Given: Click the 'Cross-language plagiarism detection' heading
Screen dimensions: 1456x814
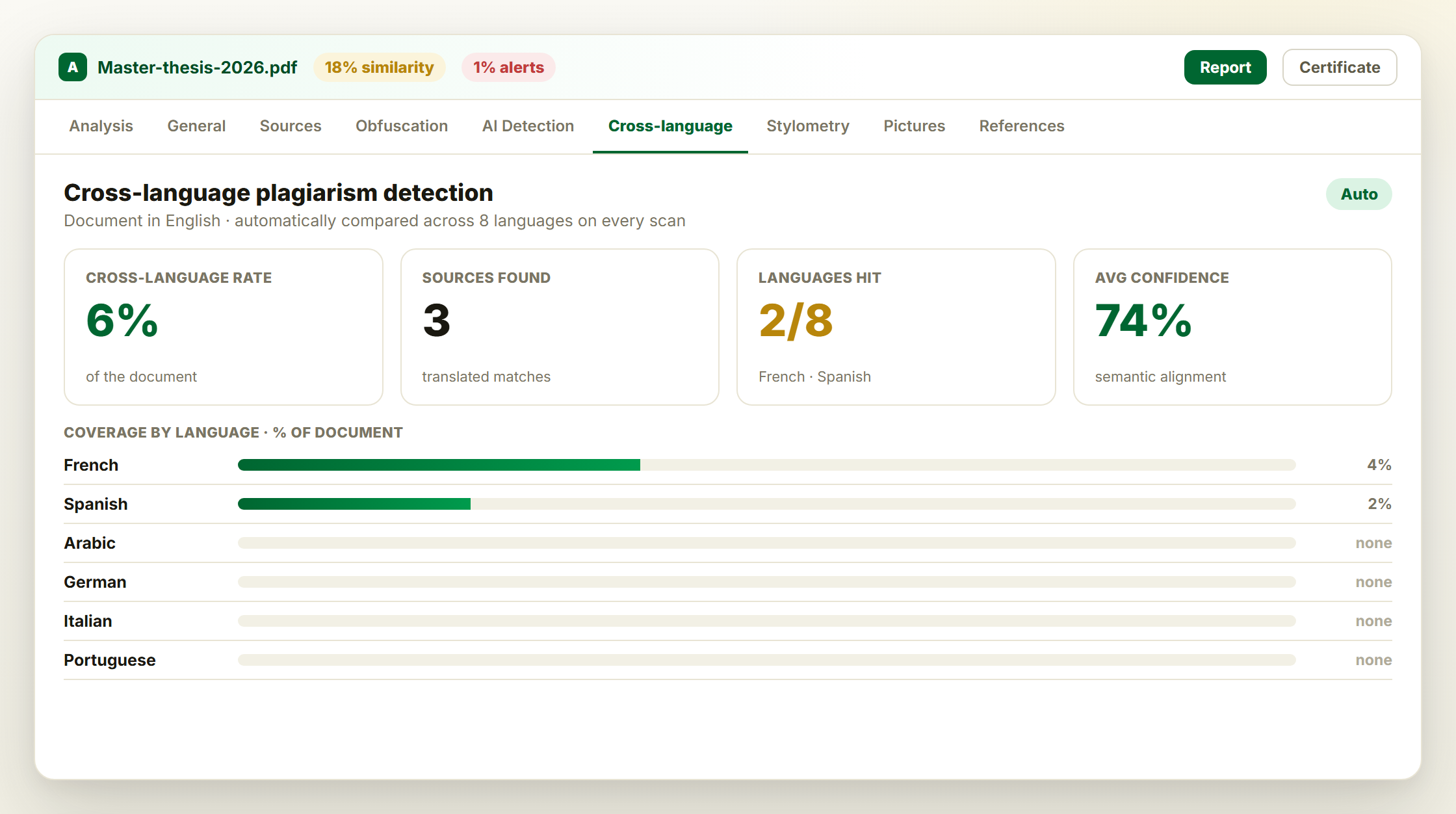Looking at the screenshot, I should 278,193.
